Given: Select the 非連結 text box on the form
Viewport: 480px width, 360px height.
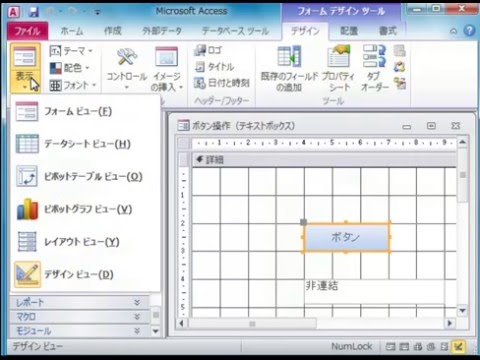Looking at the screenshot, I should click(375, 291).
